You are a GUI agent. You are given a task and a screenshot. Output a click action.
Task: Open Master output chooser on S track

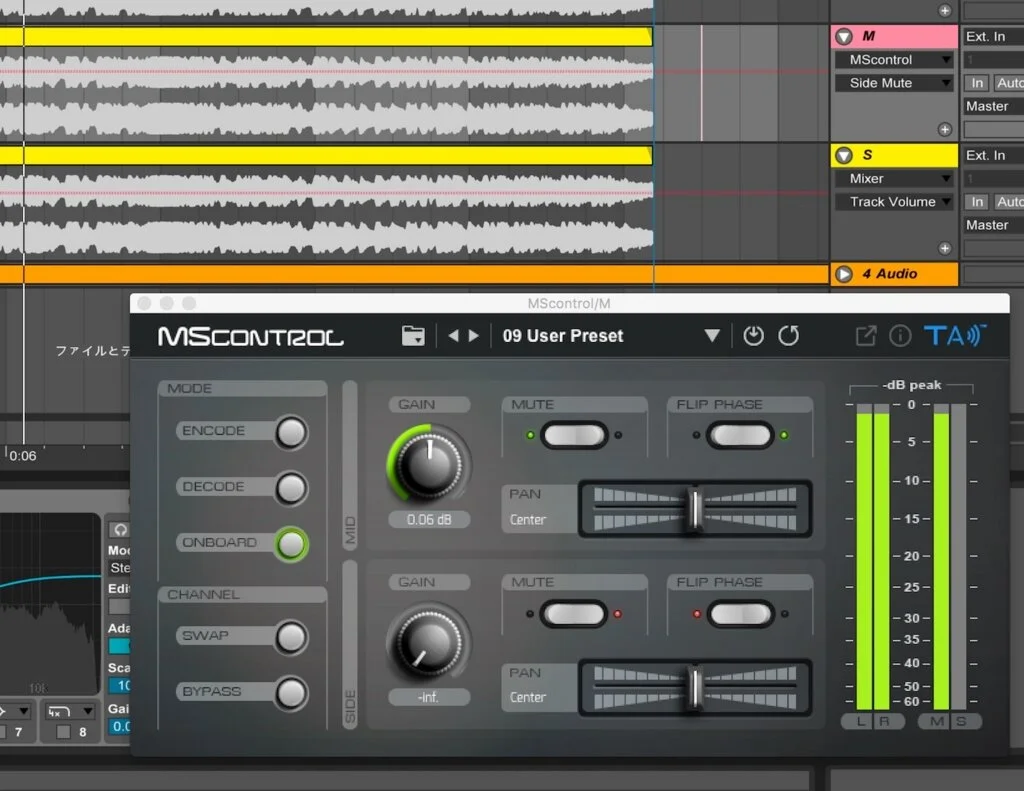(x=993, y=225)
